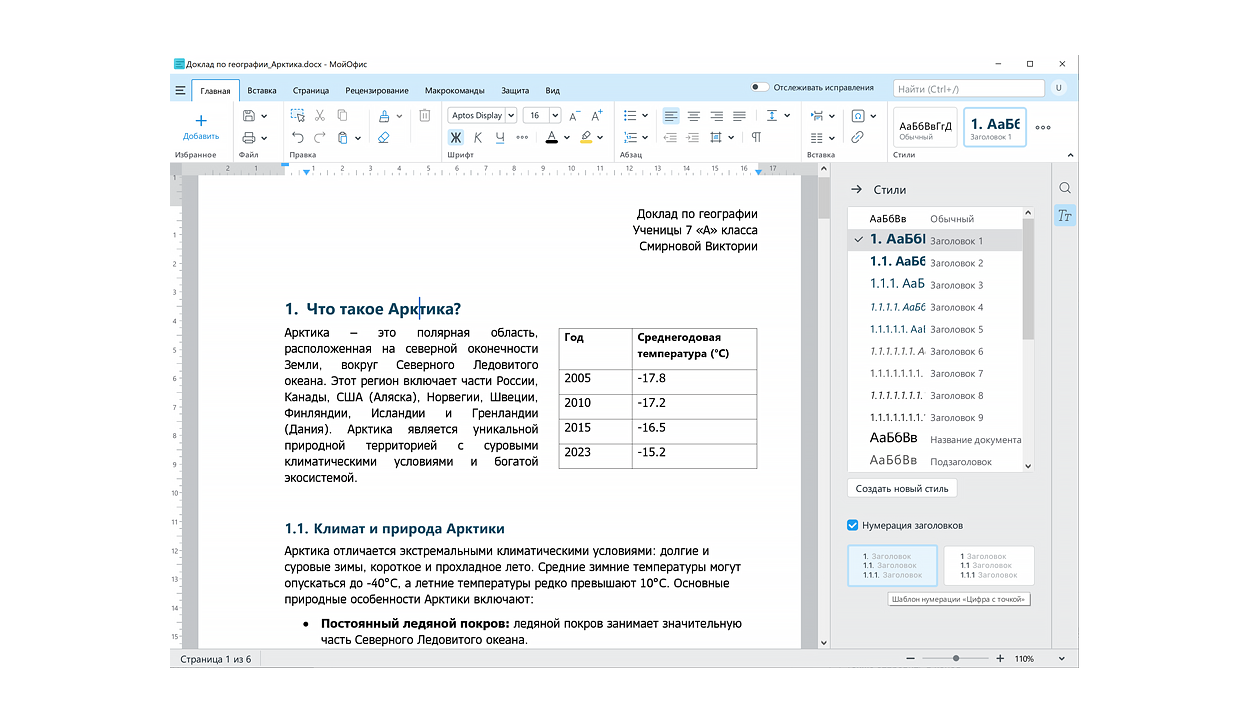
Task: Click the Copy icon
Action: click(342, 116)
